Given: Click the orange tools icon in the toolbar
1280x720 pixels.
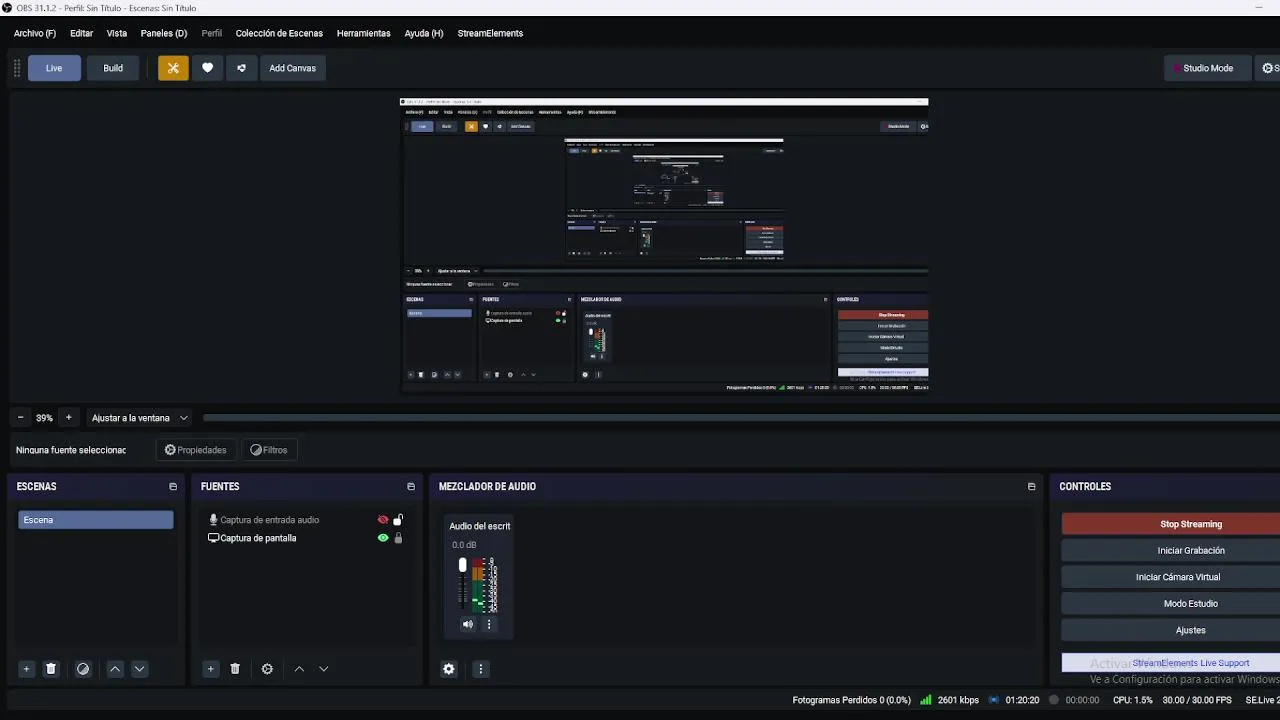Looking at the screenshot, I should point(173,68).
